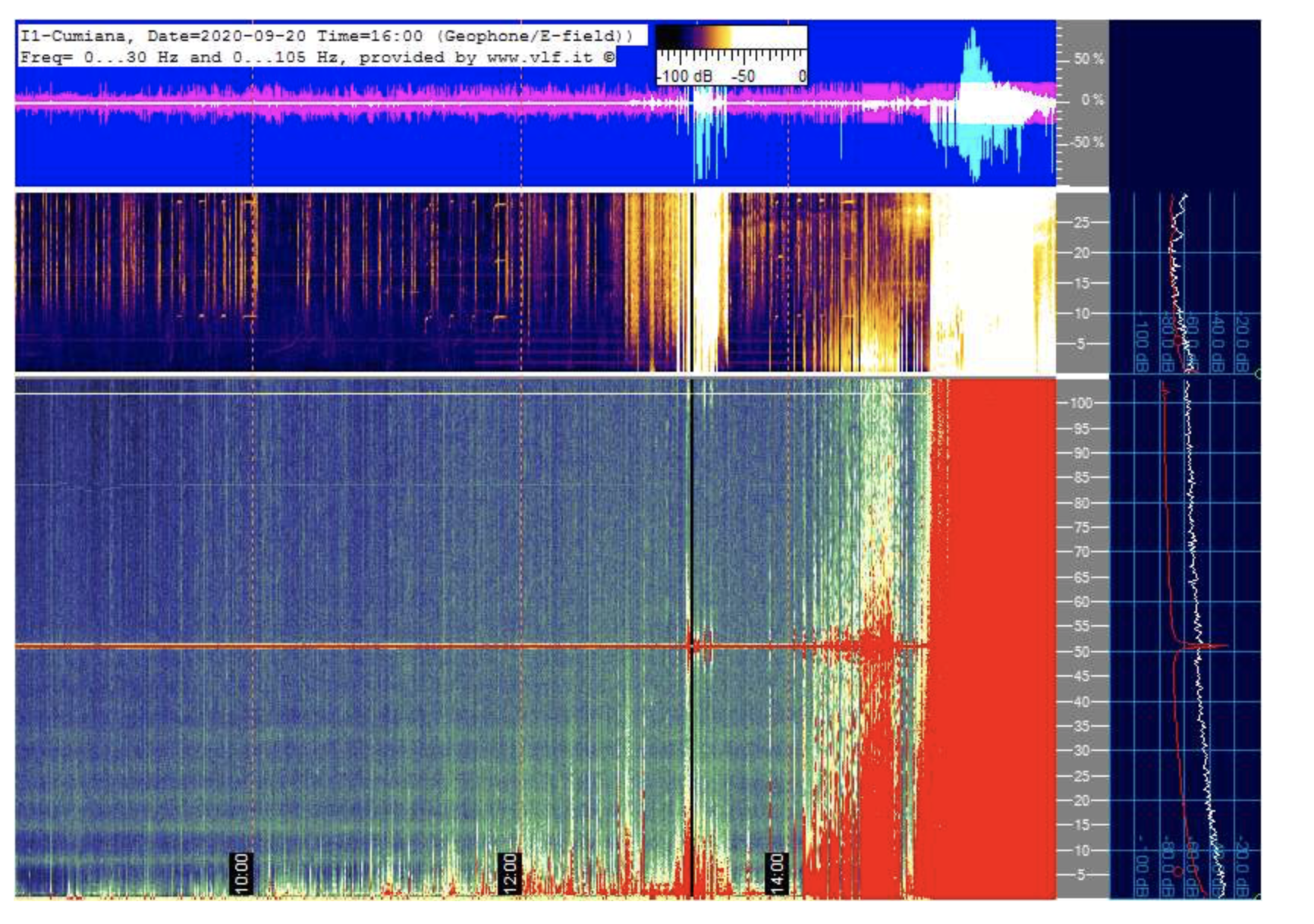Click the 70 Hz tick on the lower axis
This screenshot has height=924, width=1314.
pos(1080,552)
